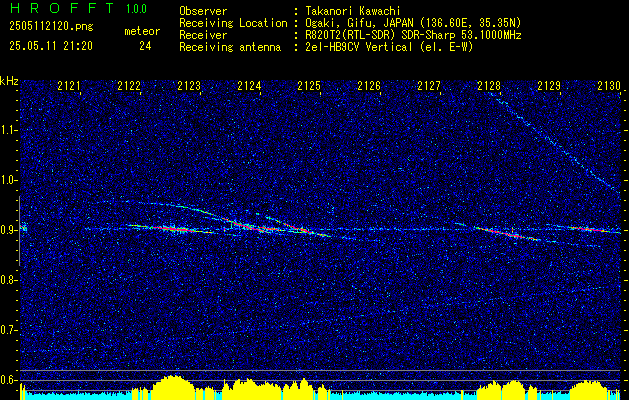Click the Receiver field label
Viewport: 629px width, 400px height.
click(x=203, y=35)
